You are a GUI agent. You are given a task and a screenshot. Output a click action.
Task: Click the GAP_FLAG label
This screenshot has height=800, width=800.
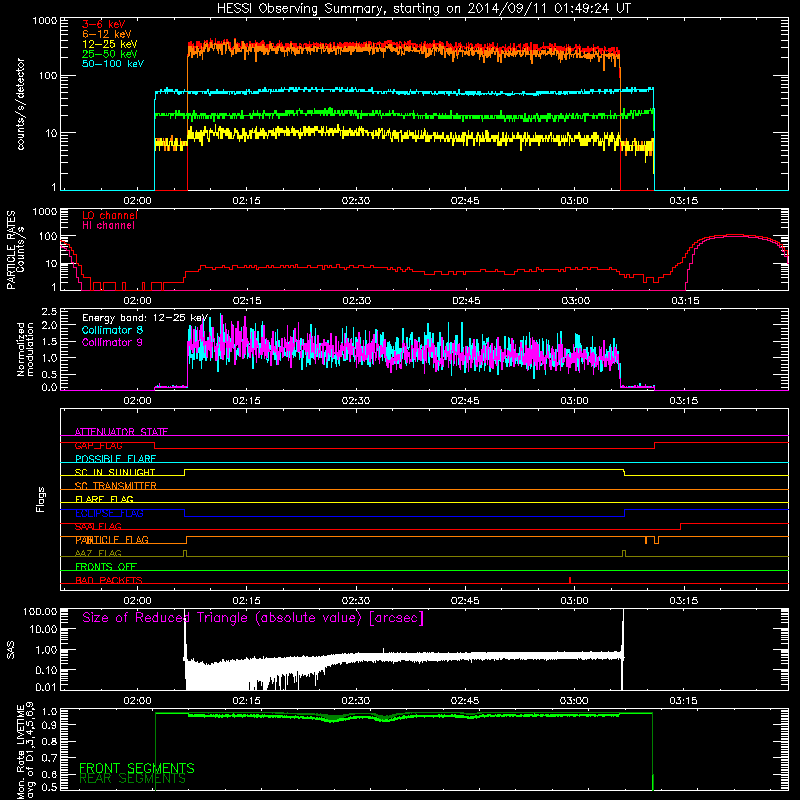pyautogui.click(x=99, y=445)
